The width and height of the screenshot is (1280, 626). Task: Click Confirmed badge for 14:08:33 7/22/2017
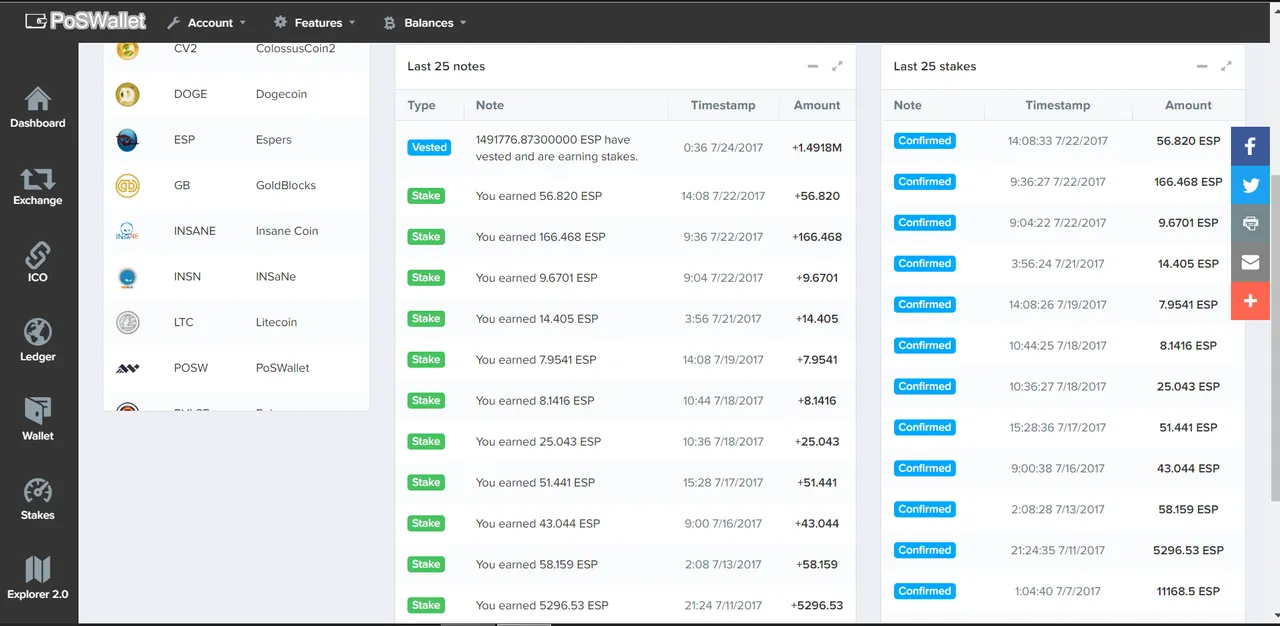point(925,141)
